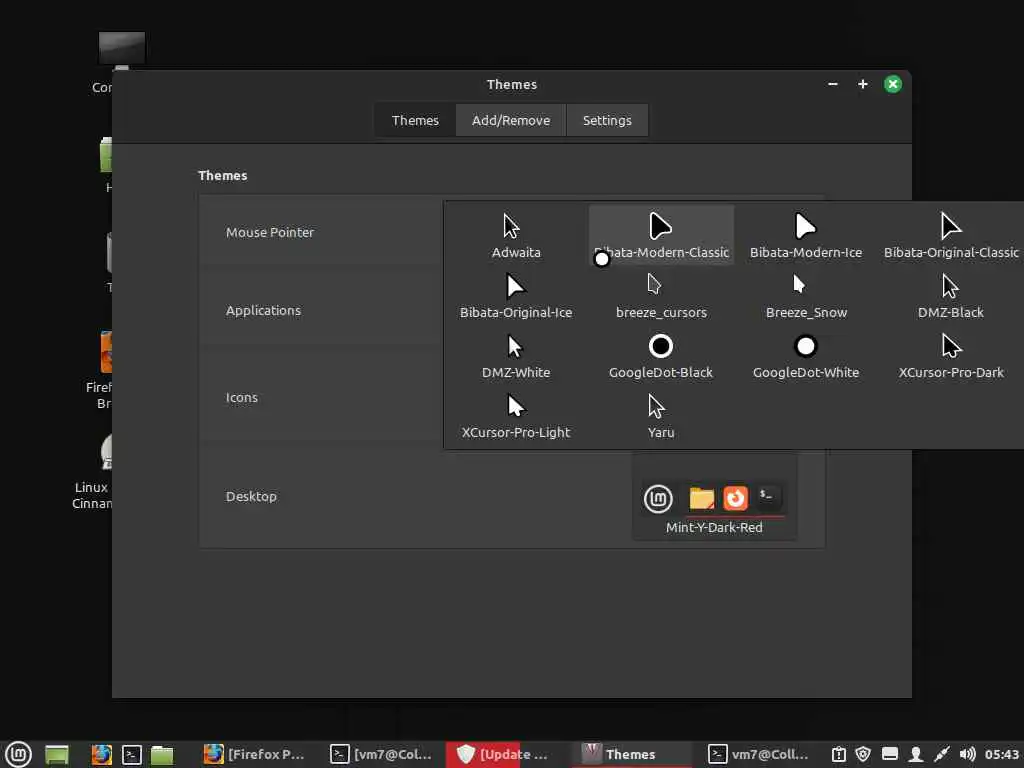Select the DMZ-Black cursor
This screenshot has height=768, width=1024.
[951, 296]
